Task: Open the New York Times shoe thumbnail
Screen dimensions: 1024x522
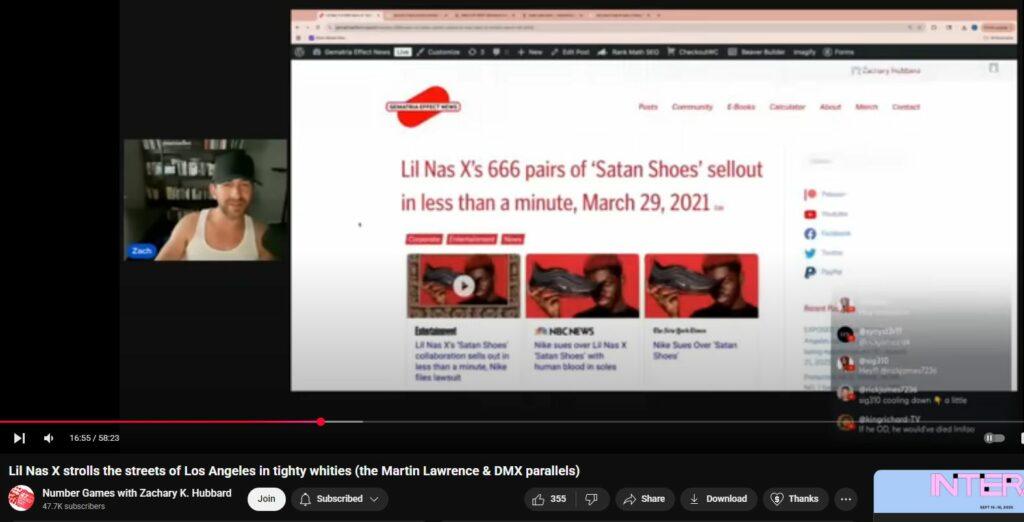Action: pyautogui.click(x=701, y=286)
